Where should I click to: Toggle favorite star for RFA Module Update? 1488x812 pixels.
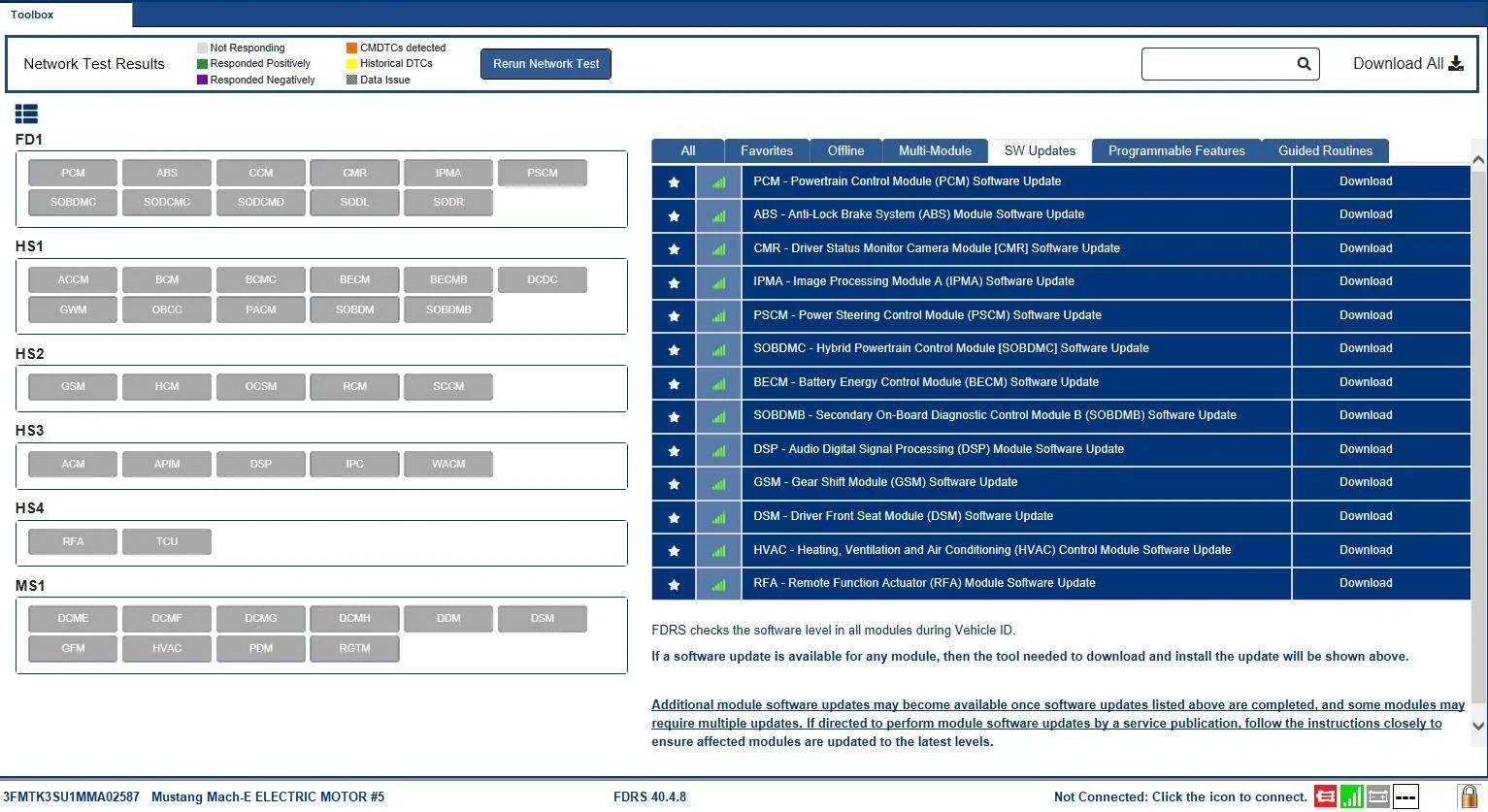pos(674,584)
